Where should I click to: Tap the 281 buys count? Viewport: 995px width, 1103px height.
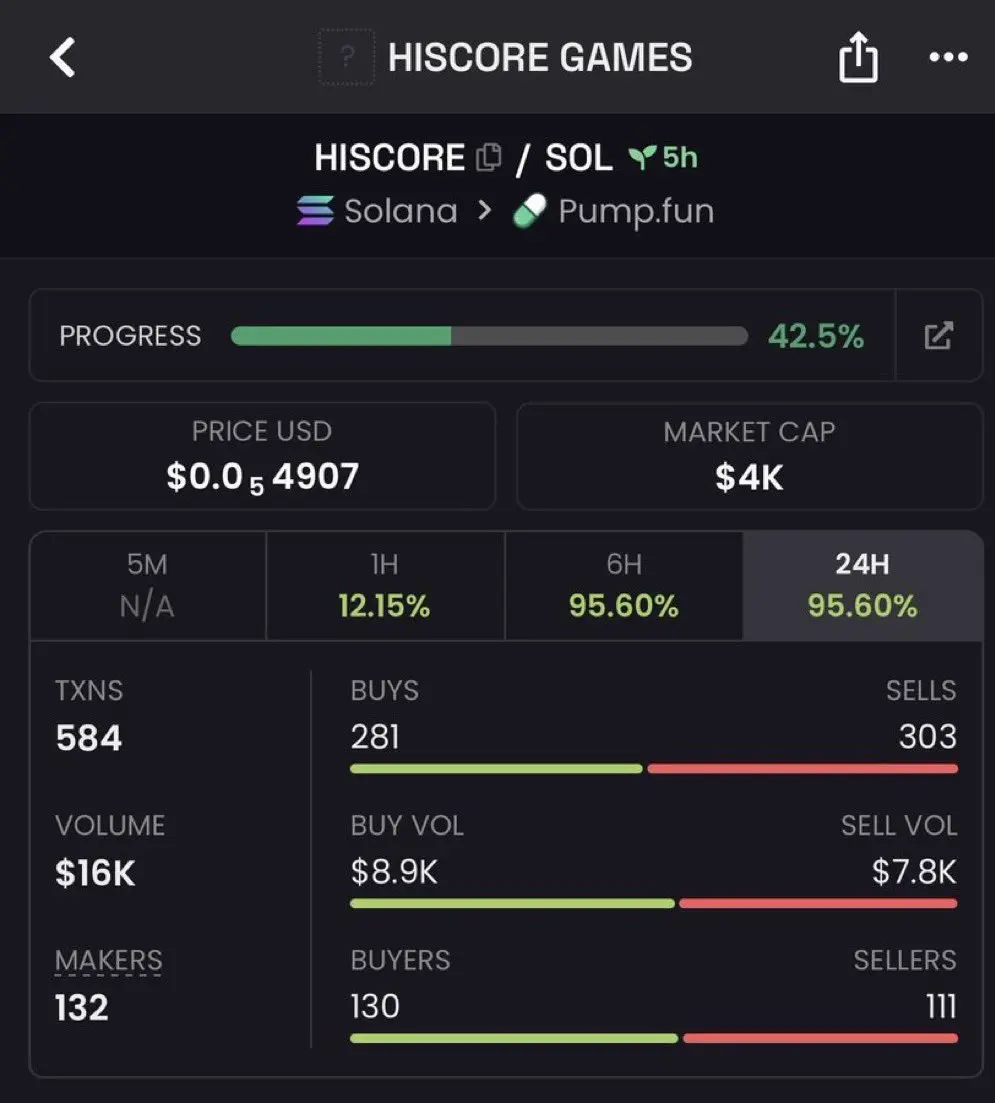375,737
